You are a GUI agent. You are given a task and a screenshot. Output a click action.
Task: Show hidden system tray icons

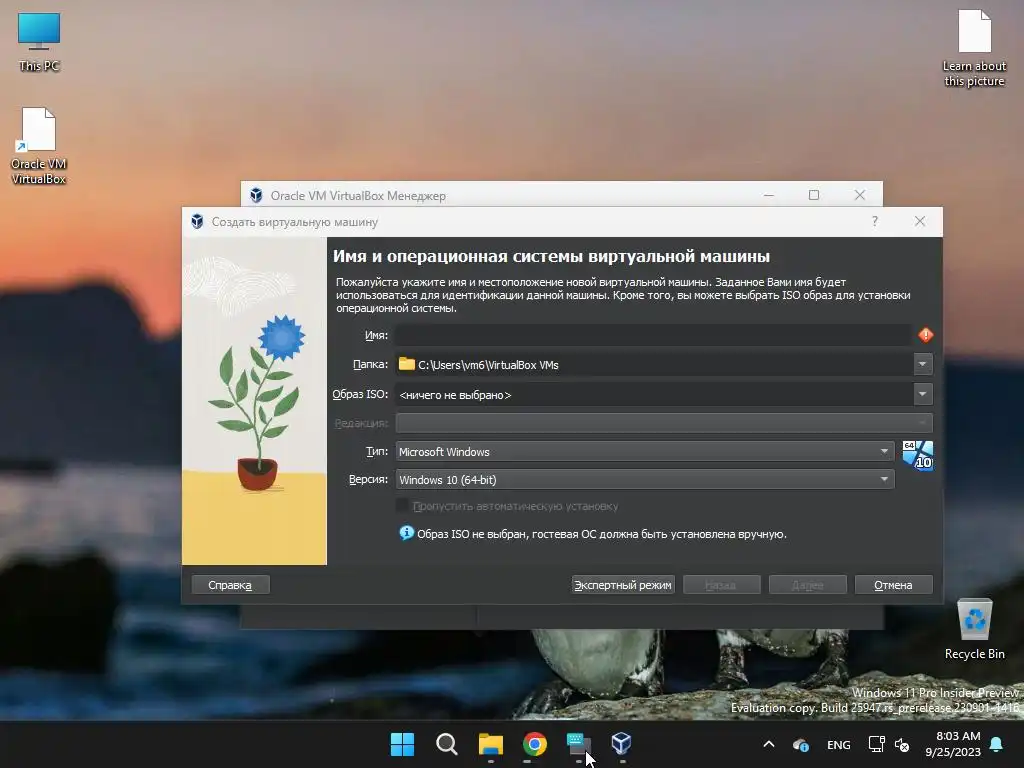click(x=769, y=744)
